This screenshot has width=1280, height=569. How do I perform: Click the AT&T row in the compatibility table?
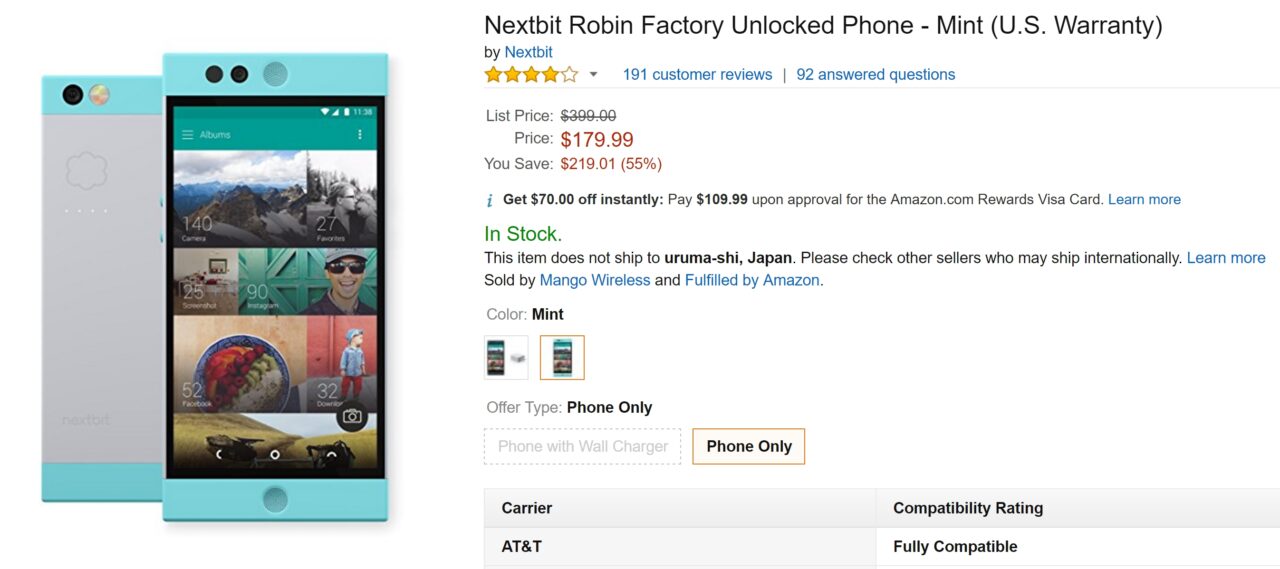(521, 547)
